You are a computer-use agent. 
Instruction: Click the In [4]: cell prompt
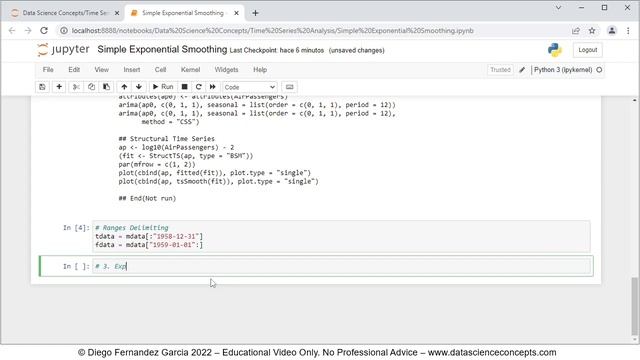76,228
